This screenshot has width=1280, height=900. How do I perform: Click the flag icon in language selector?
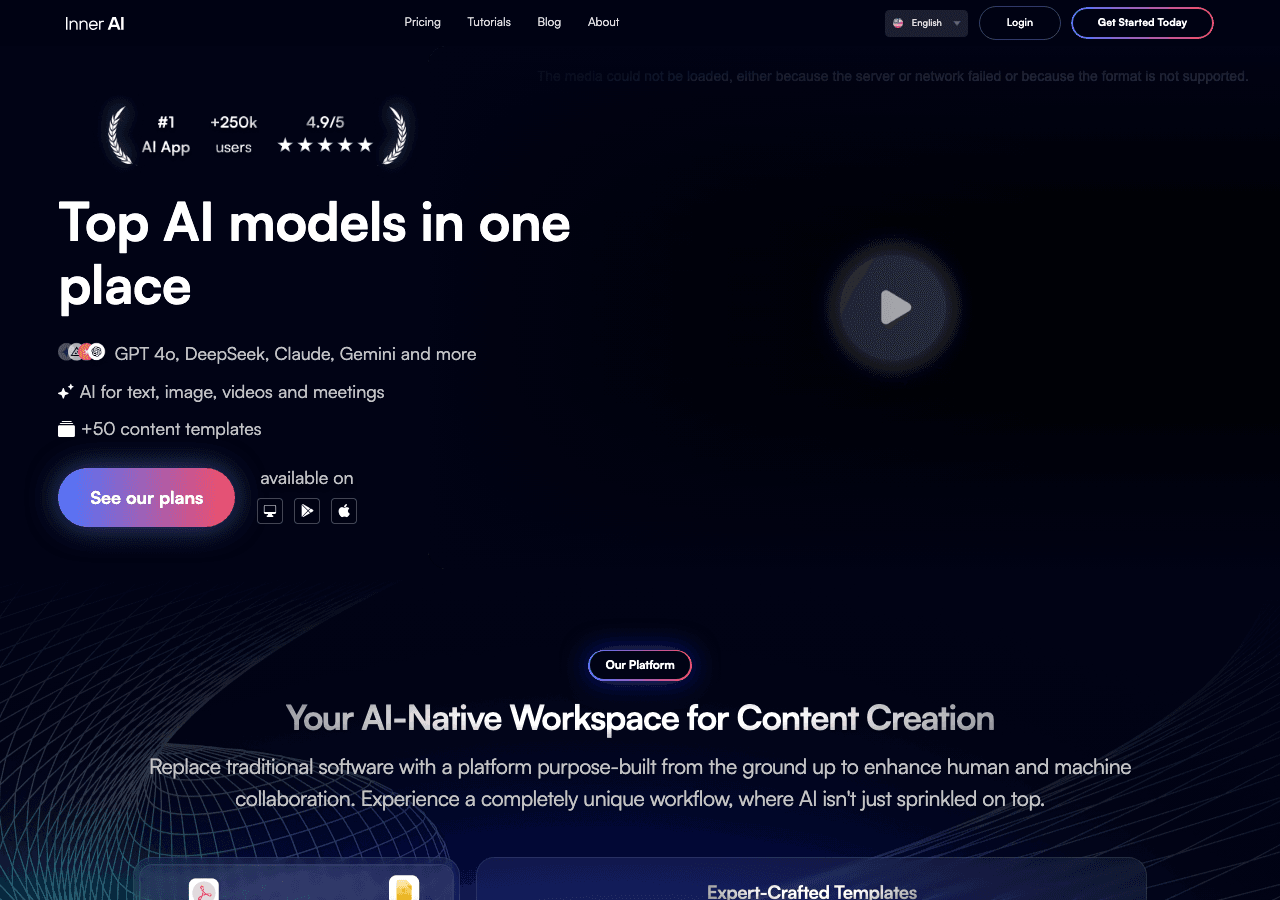[x=898, y=23]
